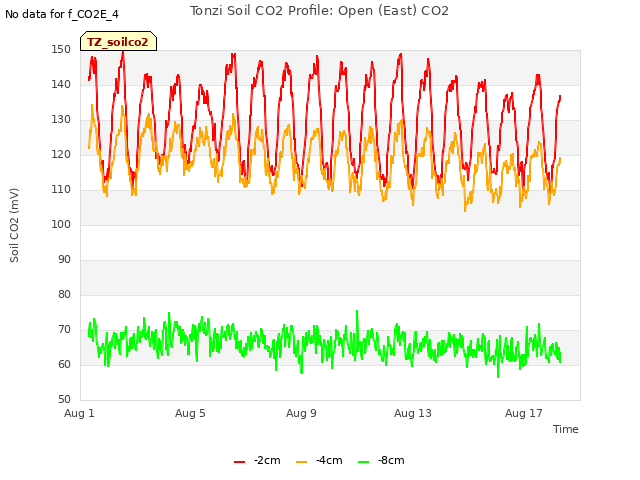Click the 'Aug 5' x-axis tick label
The height and width of the screenshot is (480, 640).
tap(190, 413)
